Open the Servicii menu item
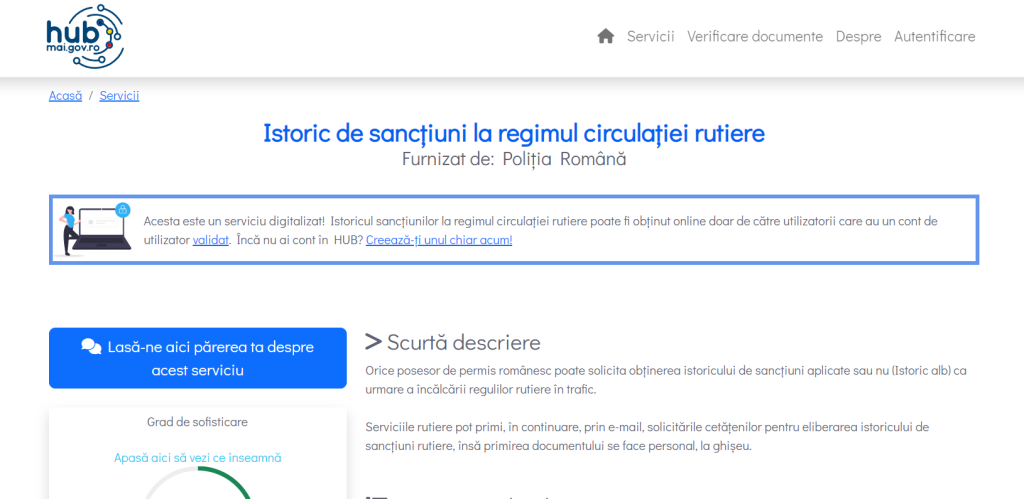 pos(650,36)
